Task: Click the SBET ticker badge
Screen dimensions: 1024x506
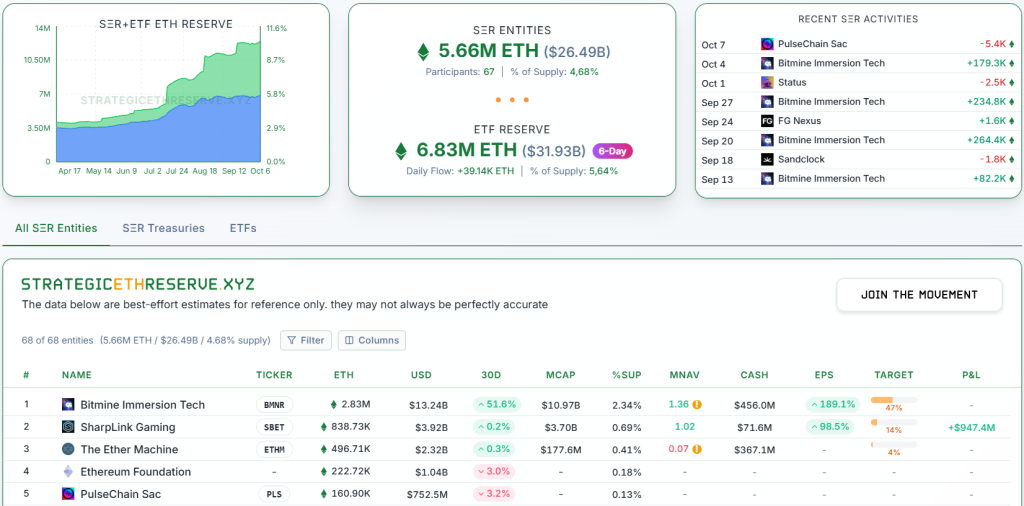Action: click(274, 427)
